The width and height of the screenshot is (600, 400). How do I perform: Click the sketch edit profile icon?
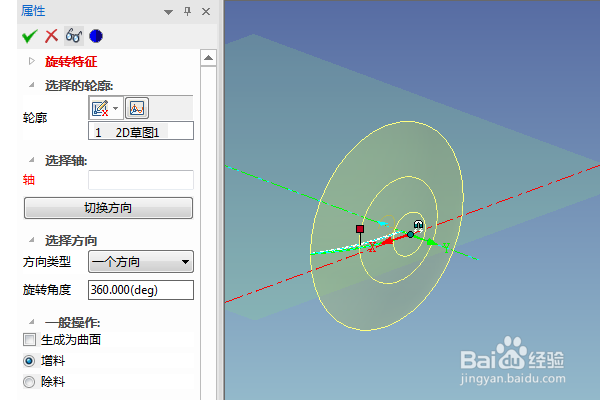pos(101,108)
